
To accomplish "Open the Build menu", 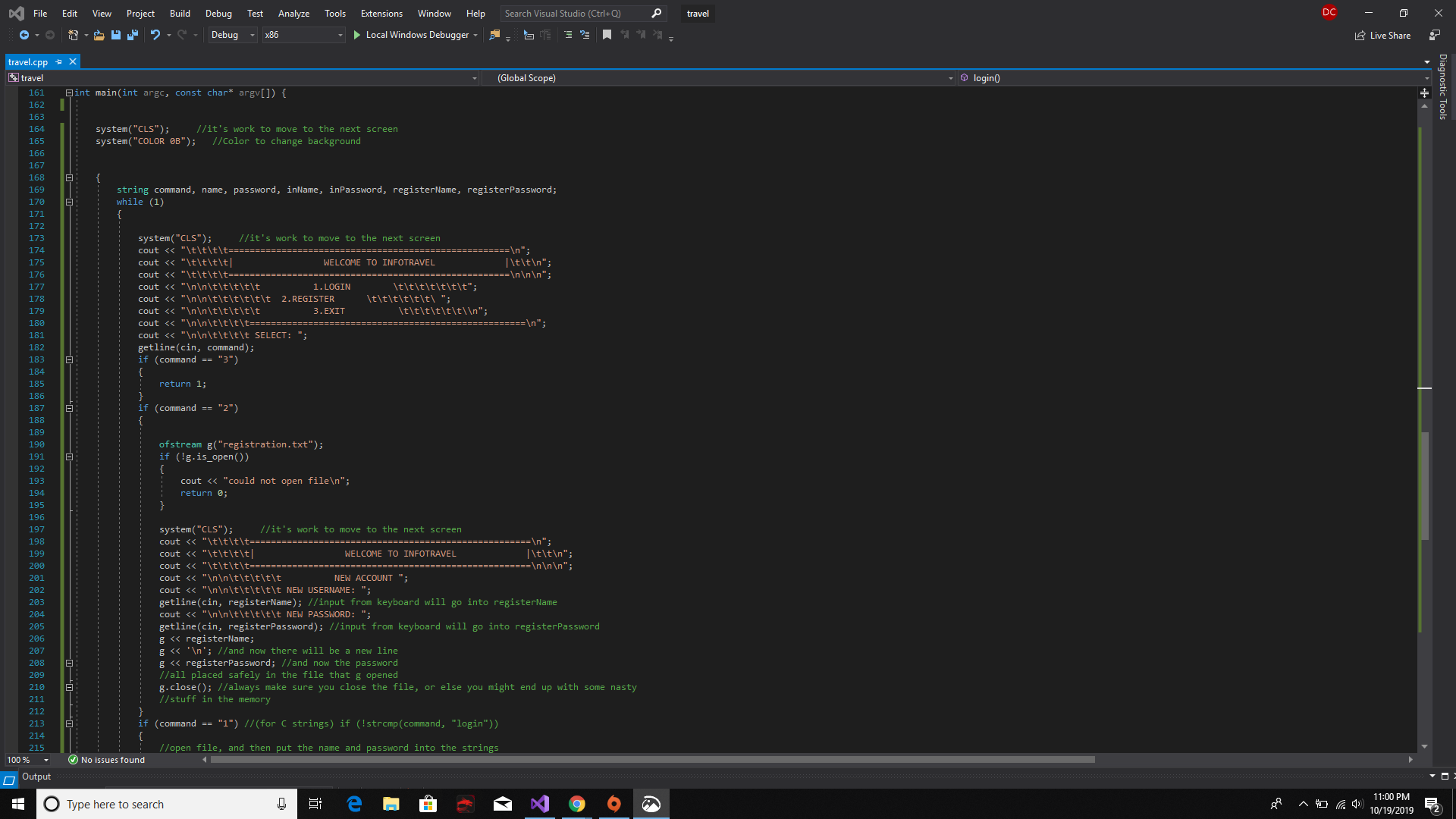I will pyautogui.click(x=180, y=14).
